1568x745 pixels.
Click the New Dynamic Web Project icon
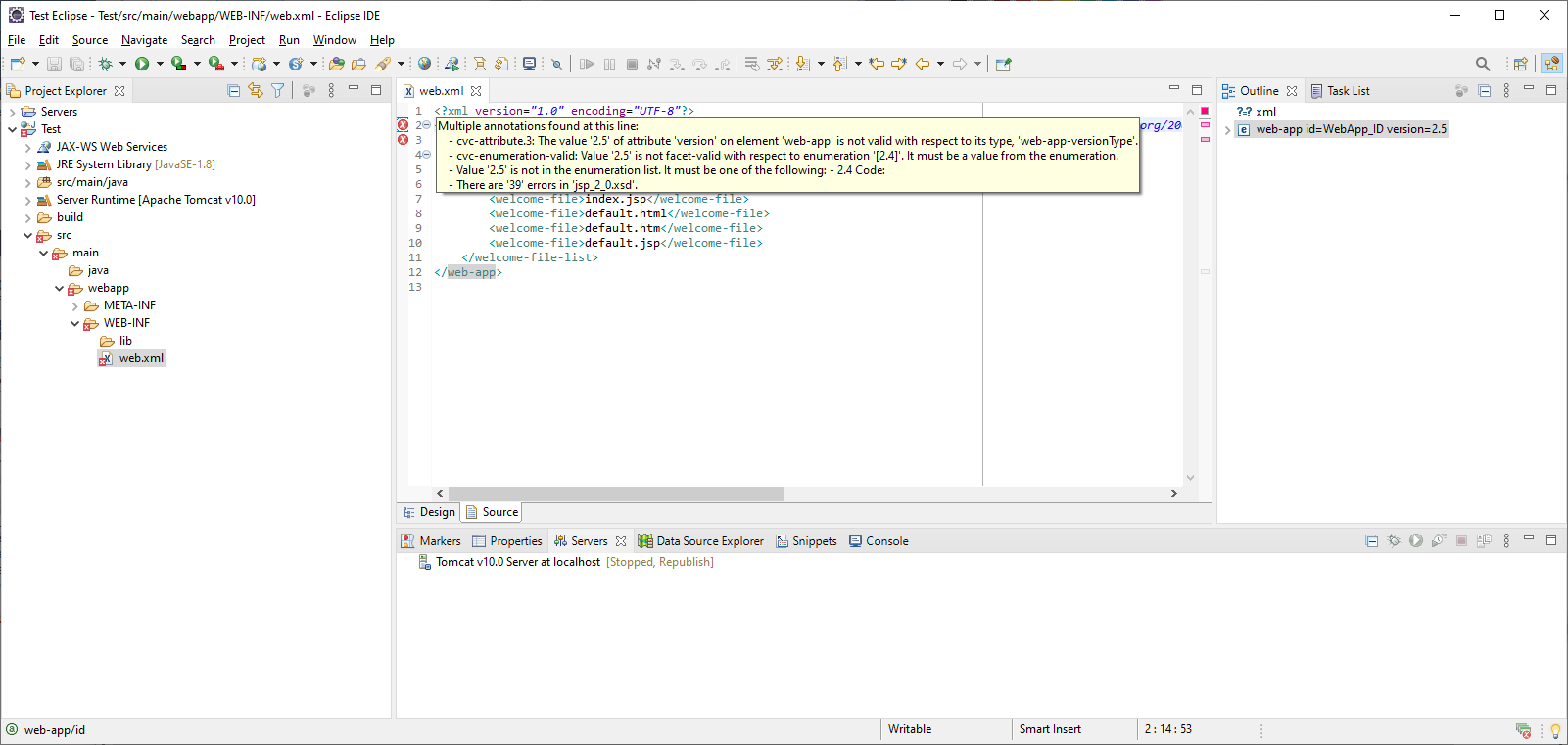pyautogui.click(x=259, y=64)
